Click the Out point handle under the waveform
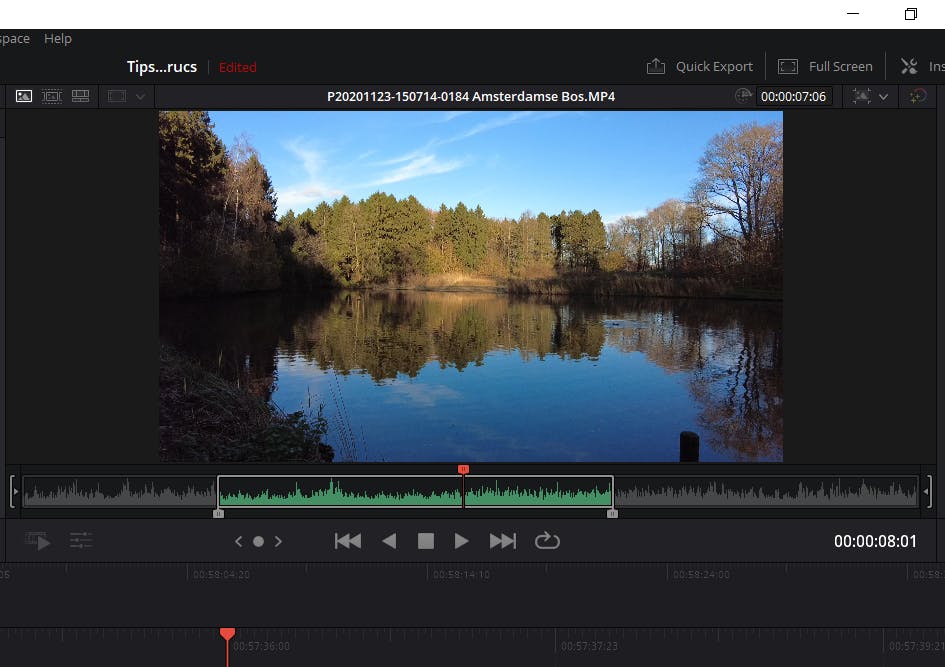 pyautogui.click(x=612, y=513)
